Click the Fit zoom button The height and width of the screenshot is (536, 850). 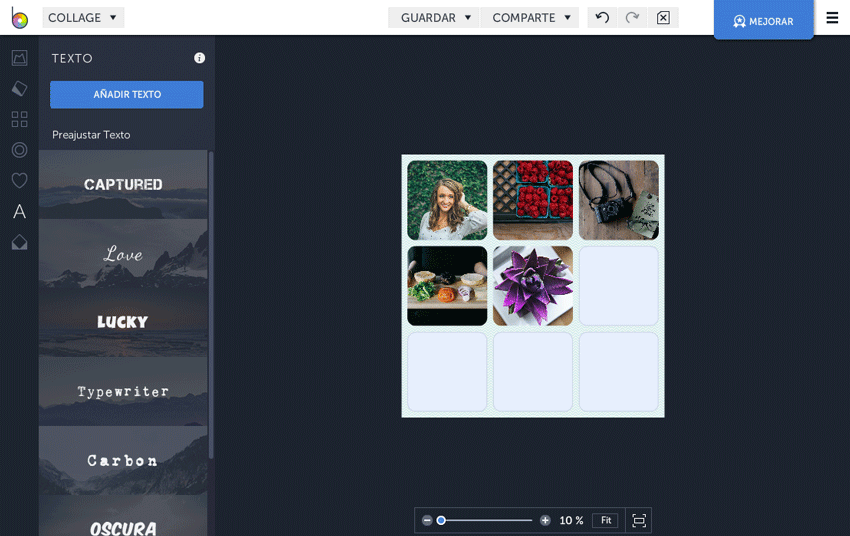606,520
